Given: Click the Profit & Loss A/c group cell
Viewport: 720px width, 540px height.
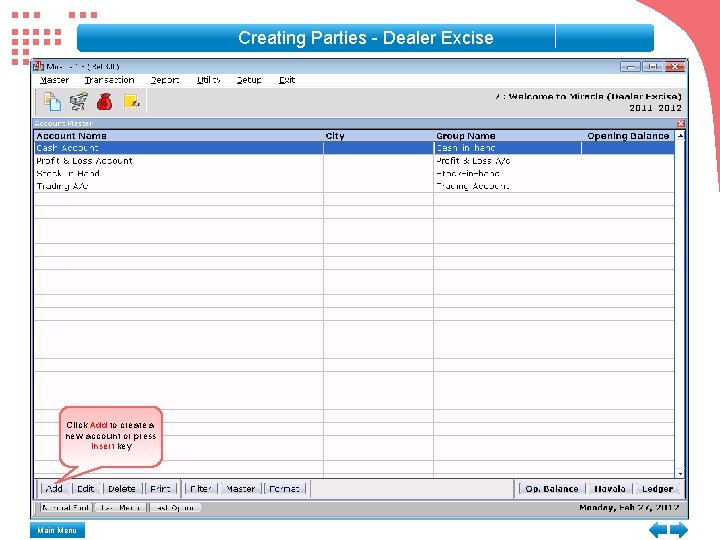Looking at the screenshot, I should tap(507, 161).
